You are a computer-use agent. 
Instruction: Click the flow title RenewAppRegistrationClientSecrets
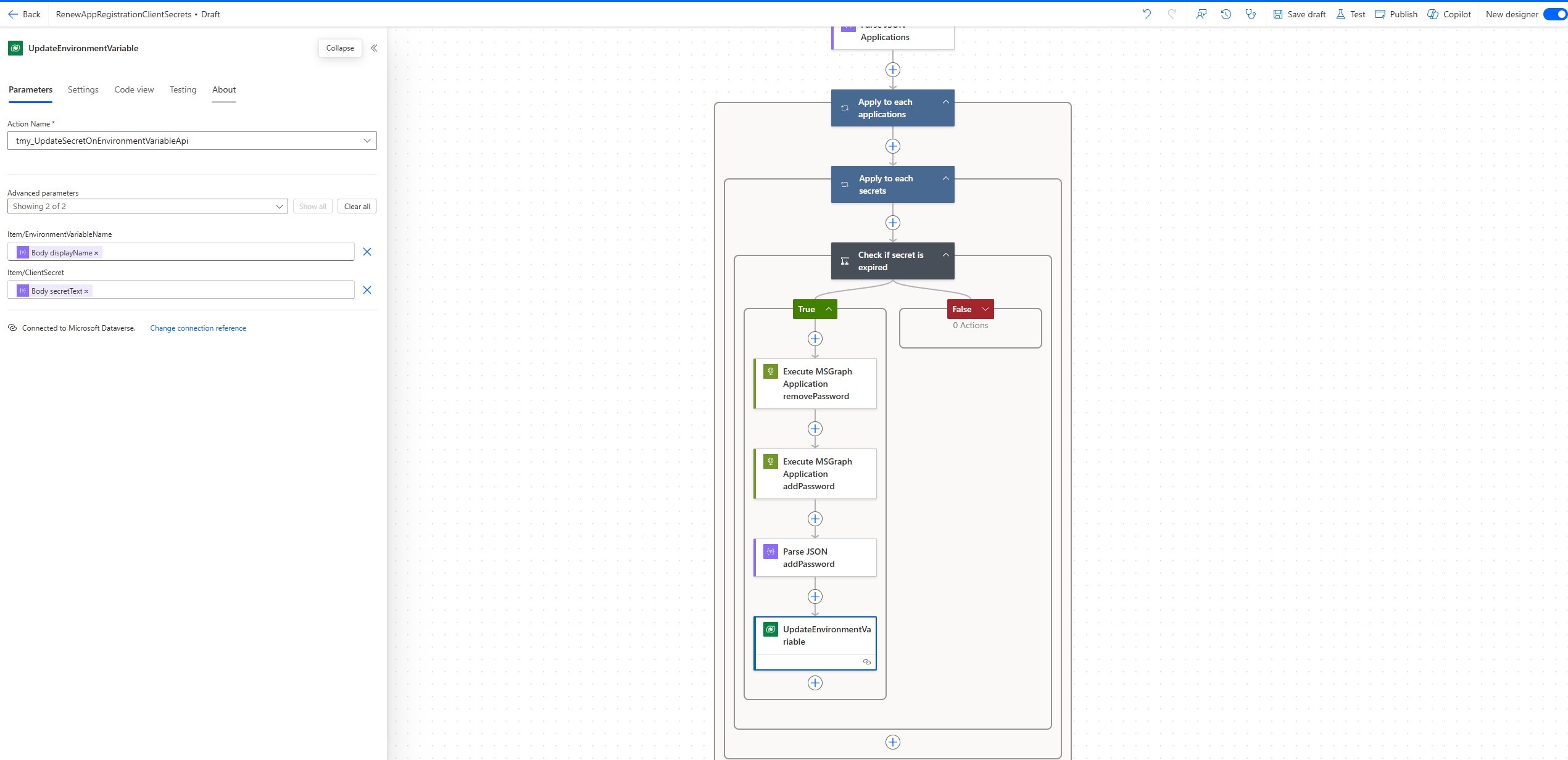coord(123,14)
